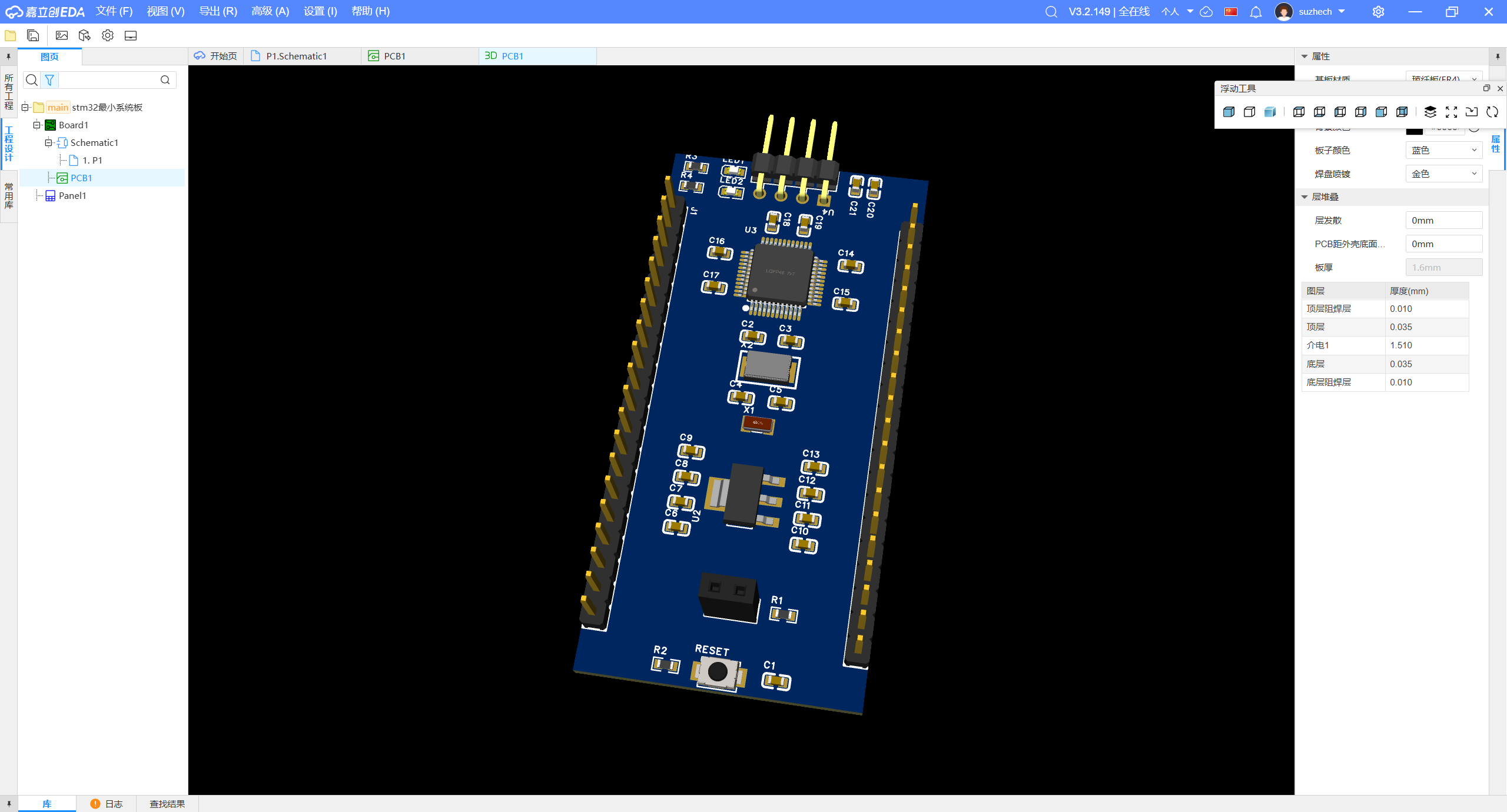Pin the left project panel
Viewport: 1507px width, 812px height.
[8, 57]
